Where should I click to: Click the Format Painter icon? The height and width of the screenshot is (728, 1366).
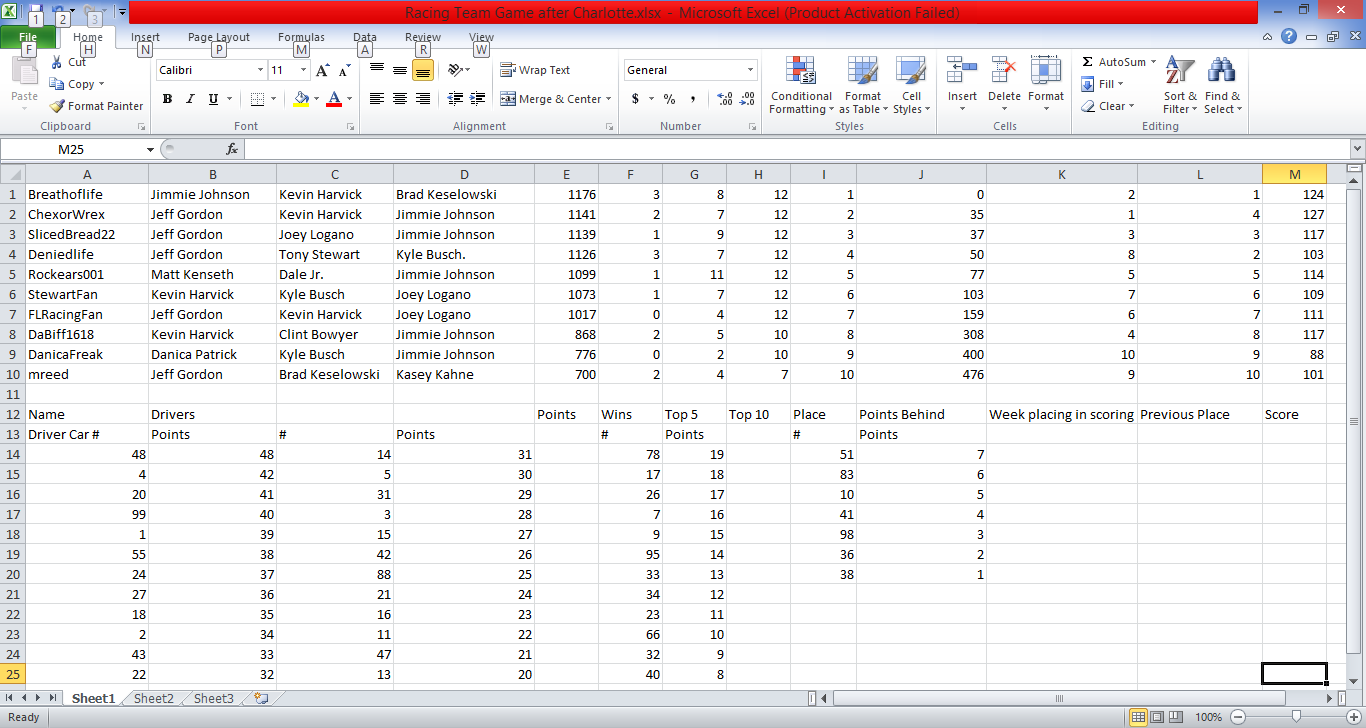[x=58, y=106]
